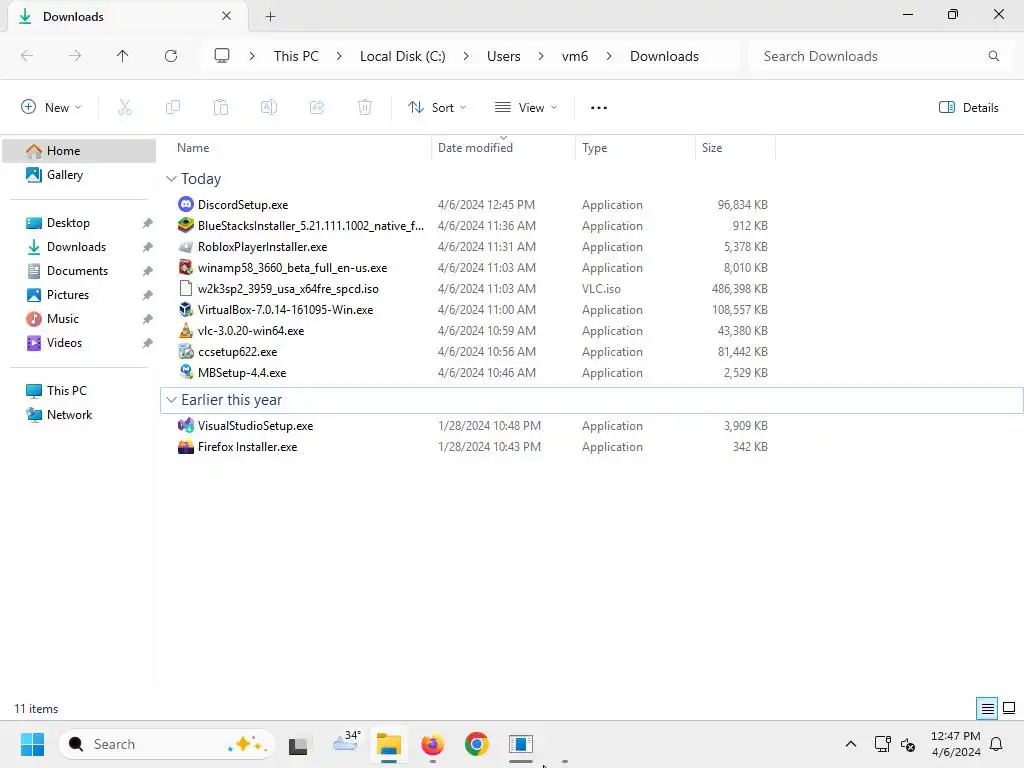Open the Windows Start menu
This screenshot has width=1024, height=768.
(32, 744)
